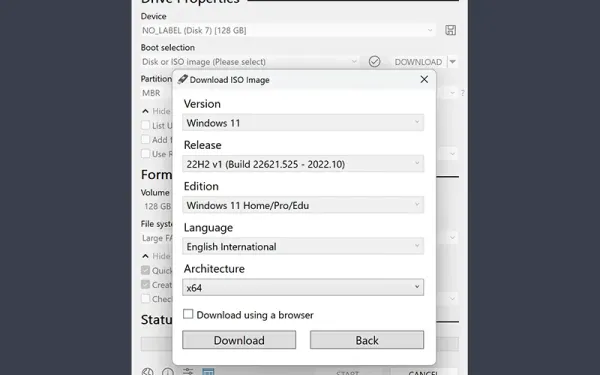Open the Edition dropdown Windows 11 Home/Pro/Edu
The width and height of the screenshot is (600, 375).
pyautogui.click(x=303, y=205)
